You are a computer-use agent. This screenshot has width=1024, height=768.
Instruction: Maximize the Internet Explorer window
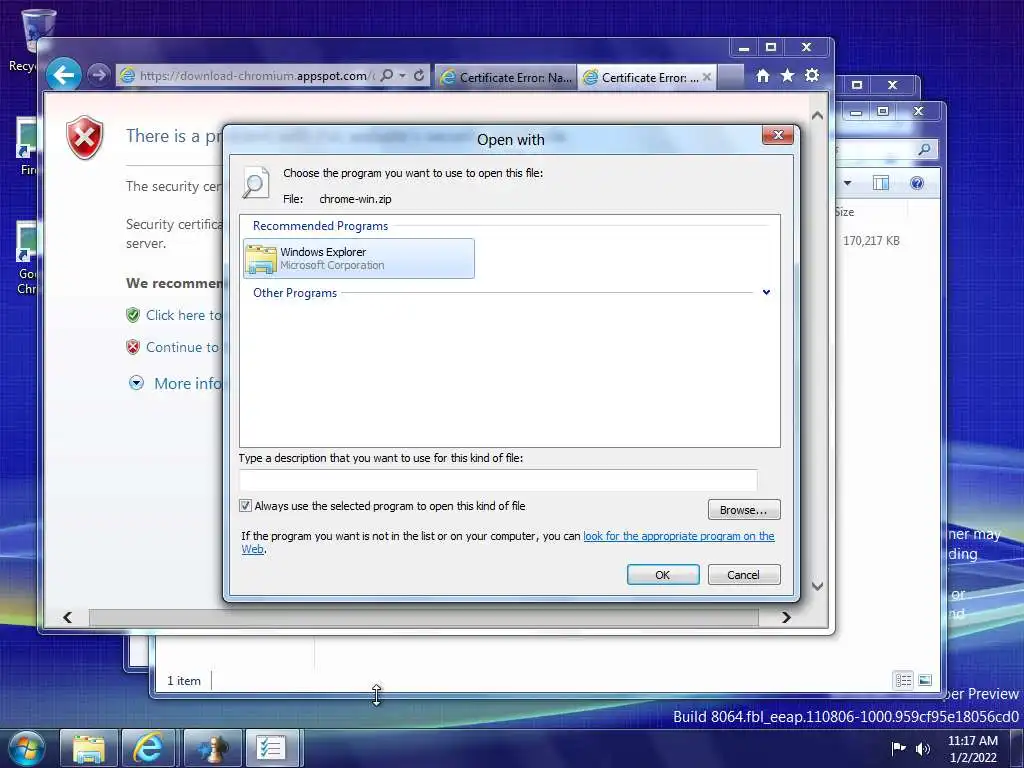click(x=771, y=47)
